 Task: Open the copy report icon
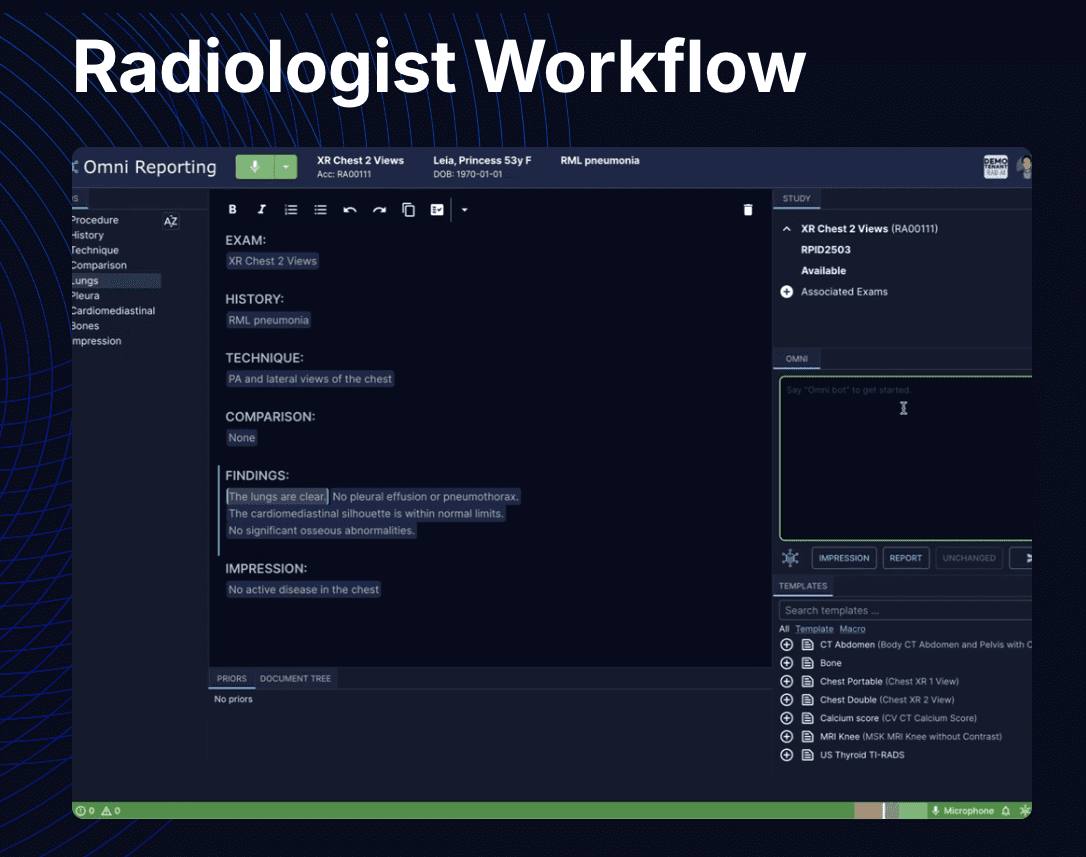pyautogui.click(x=408, y=209)
